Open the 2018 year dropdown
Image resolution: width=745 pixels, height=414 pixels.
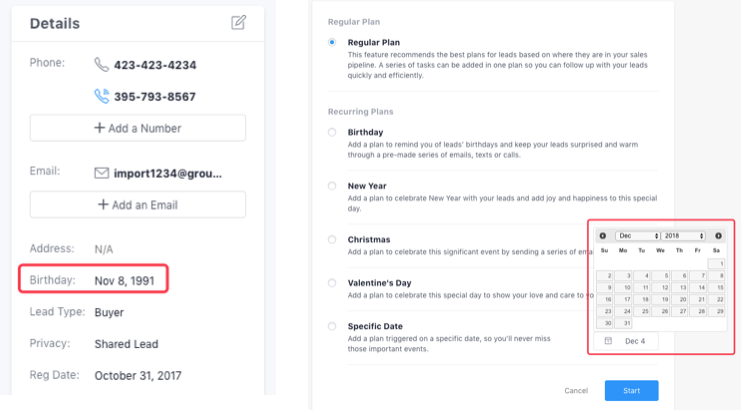tap(683, 236)
